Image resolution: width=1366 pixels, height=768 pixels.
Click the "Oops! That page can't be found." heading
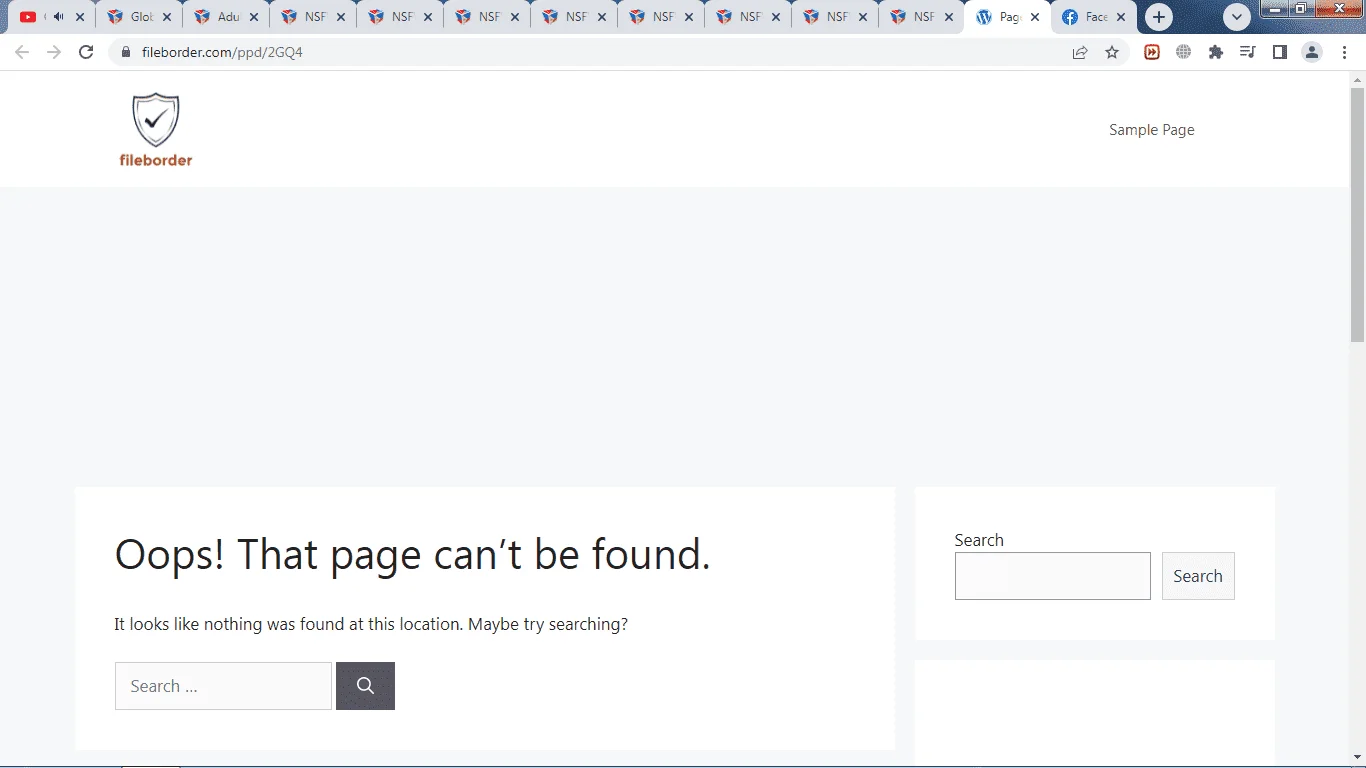pyautogui.click(x=413, y=555)
